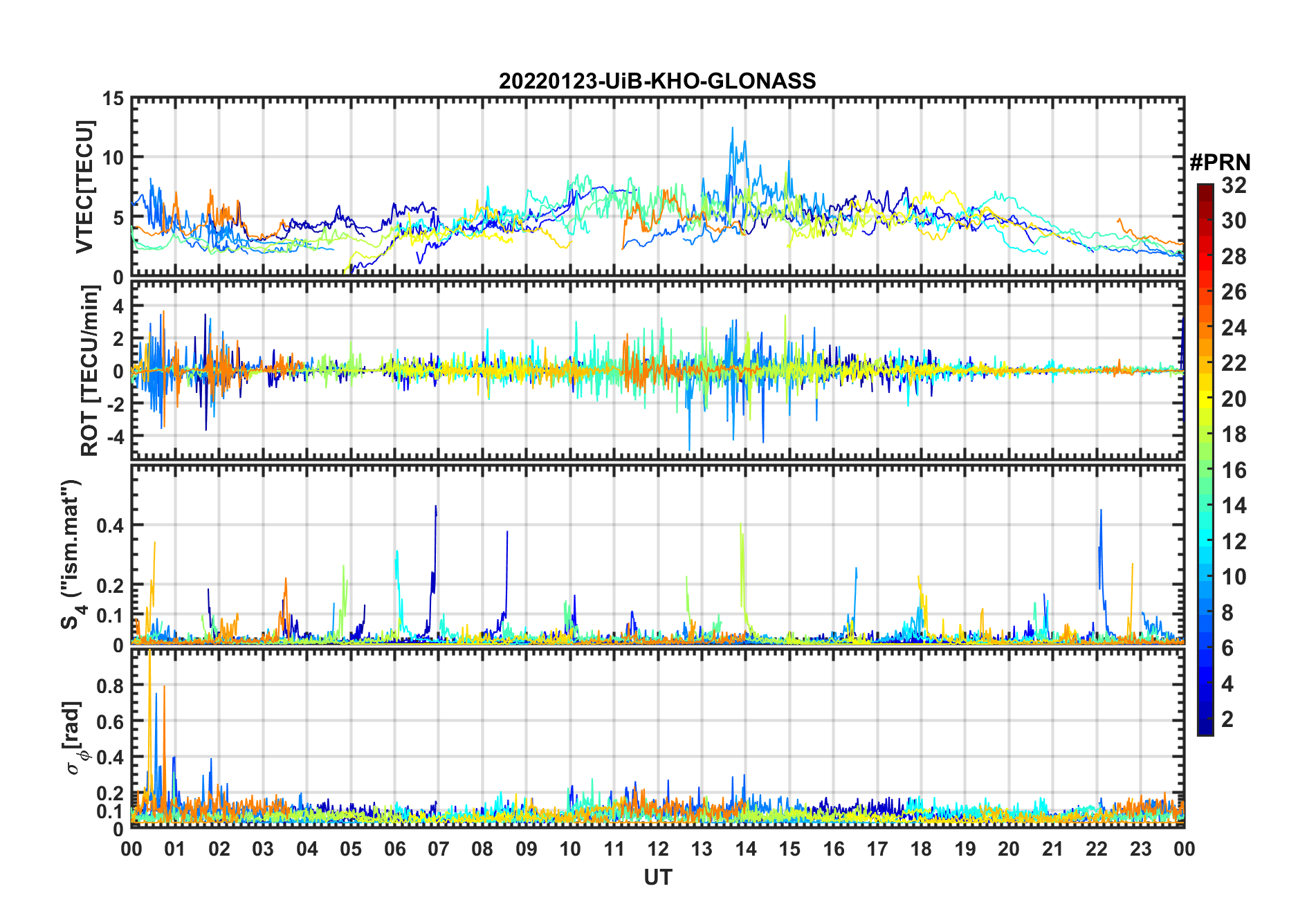This screenshot has width=1316, height=920.
Task: Click the VTEC peak near 14 UT
Action: coord(733,128)
